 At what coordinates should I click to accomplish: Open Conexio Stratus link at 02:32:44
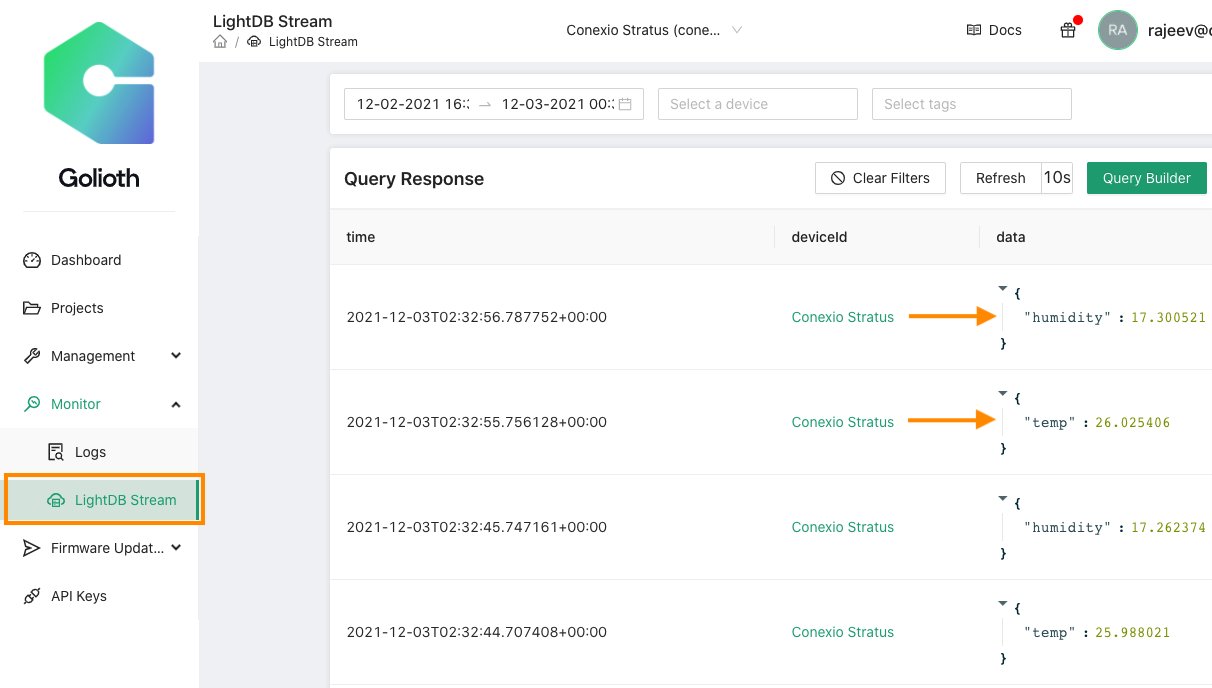pos(843,632)
